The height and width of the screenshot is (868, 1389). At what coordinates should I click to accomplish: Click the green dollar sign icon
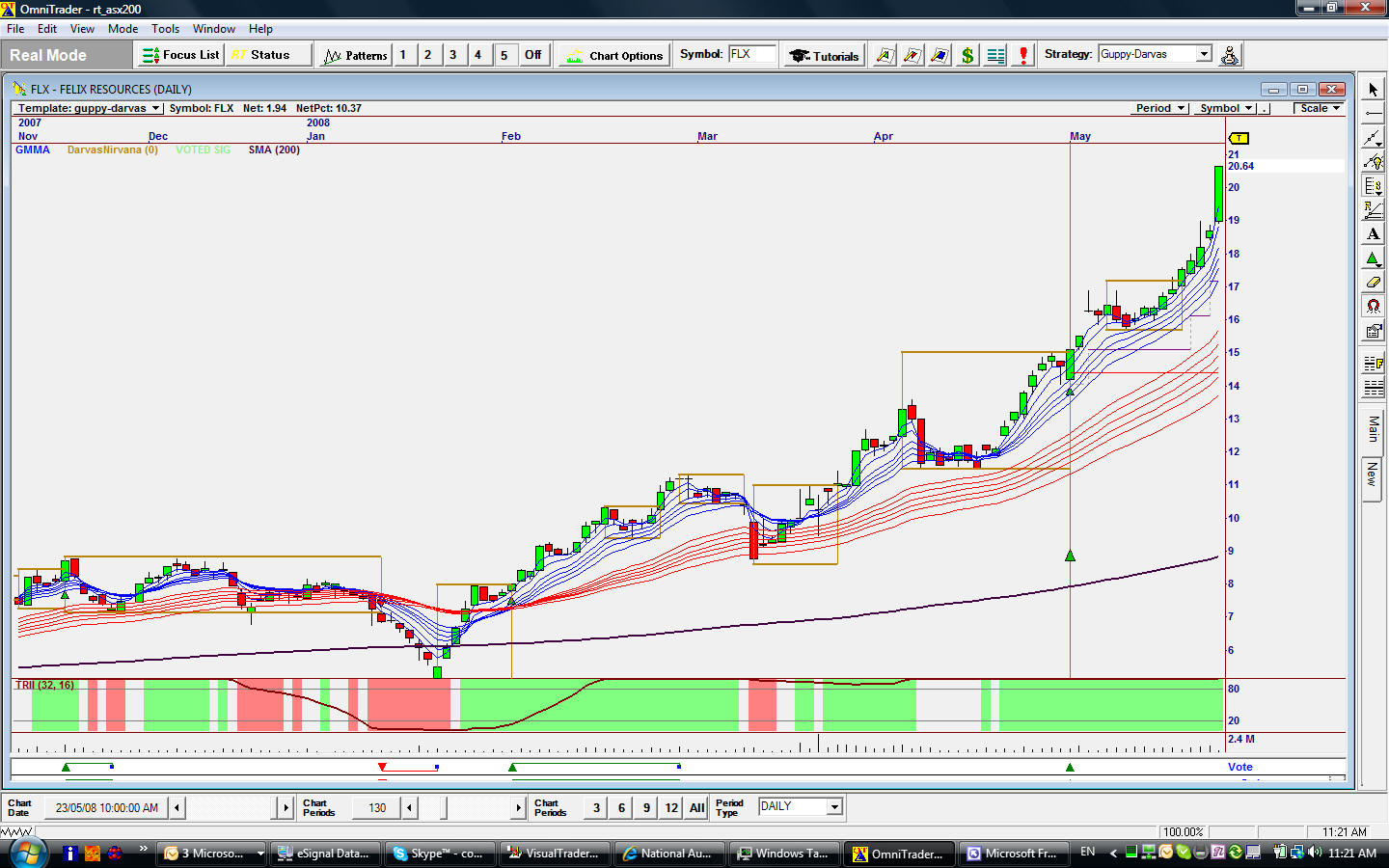967,55
